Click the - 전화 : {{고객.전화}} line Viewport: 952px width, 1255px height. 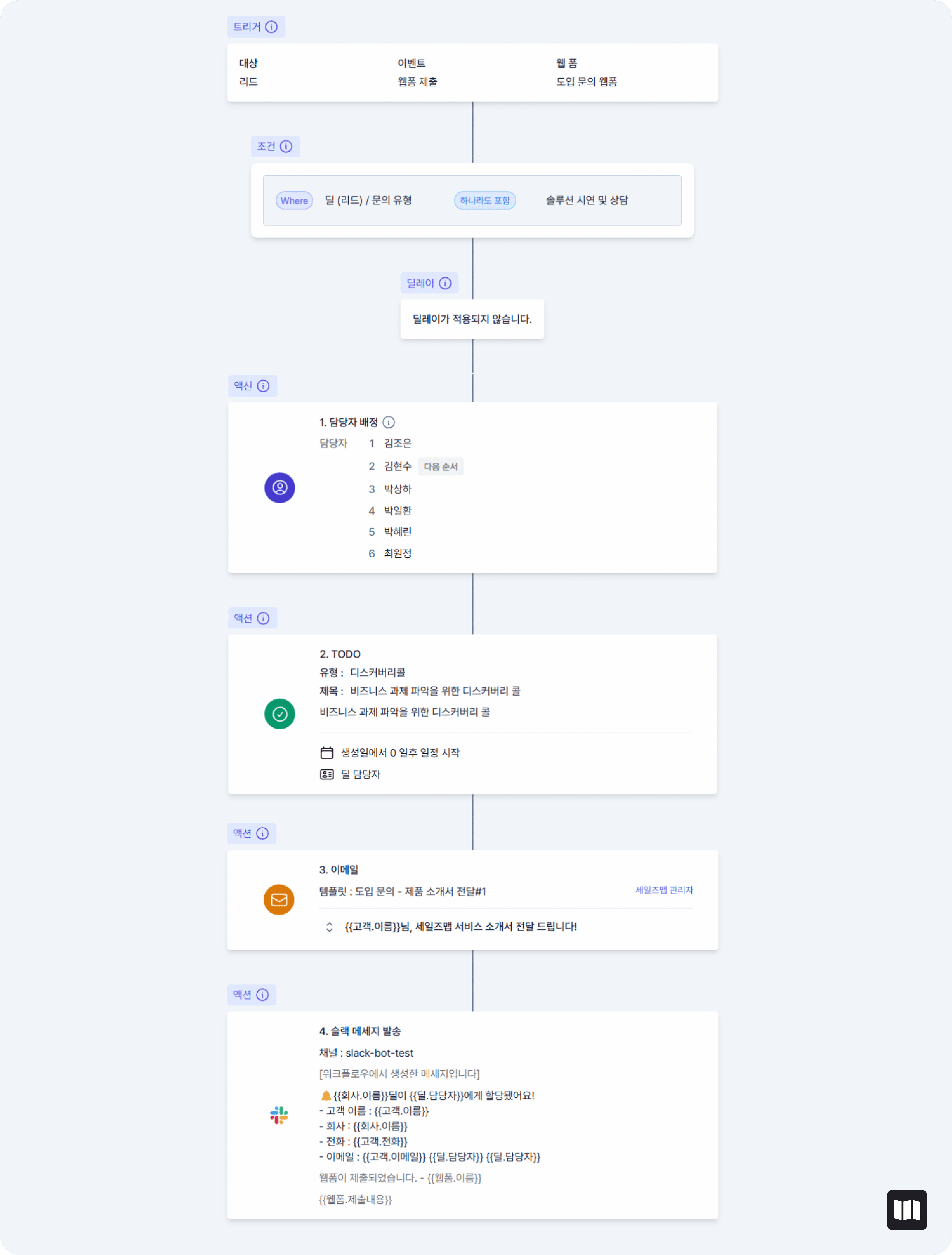point(363,1142)
